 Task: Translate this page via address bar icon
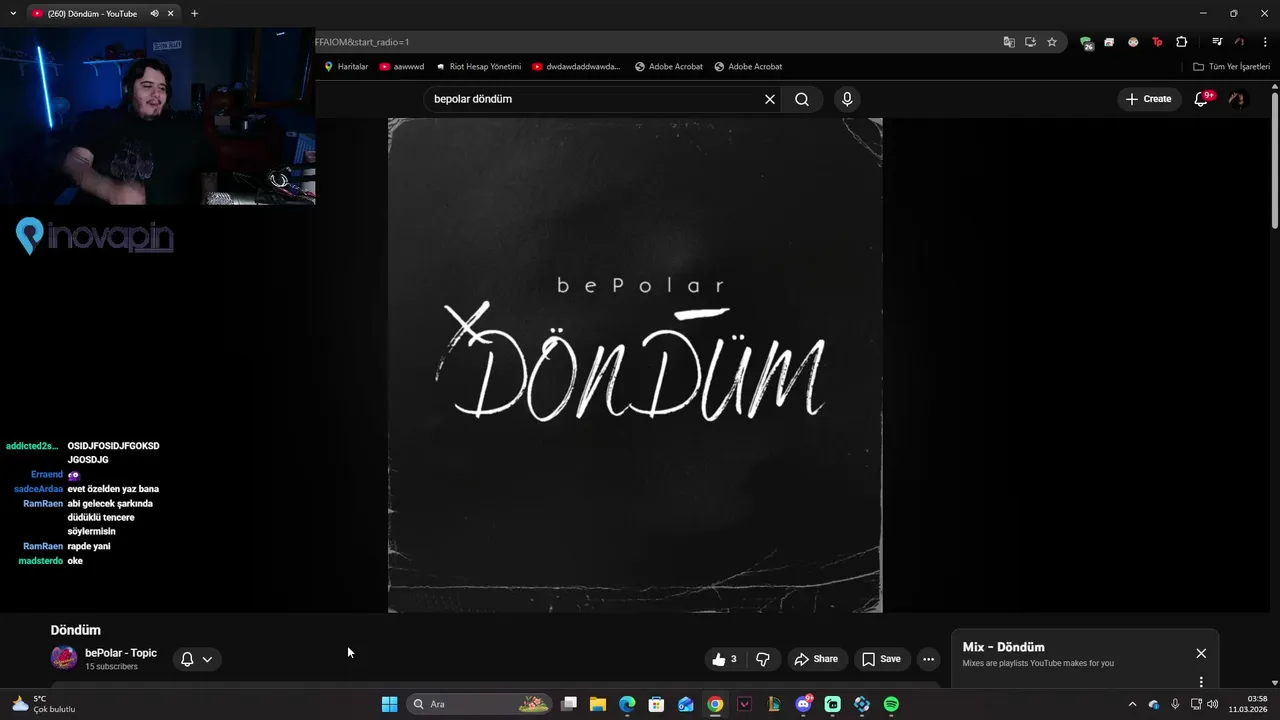(1009, 42)
